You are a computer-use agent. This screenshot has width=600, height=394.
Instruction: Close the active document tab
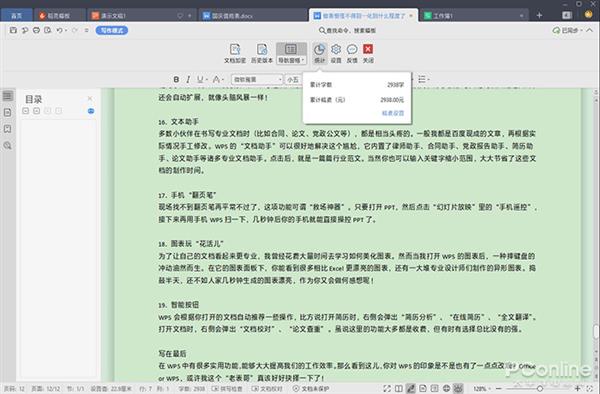tap(411, 16)
